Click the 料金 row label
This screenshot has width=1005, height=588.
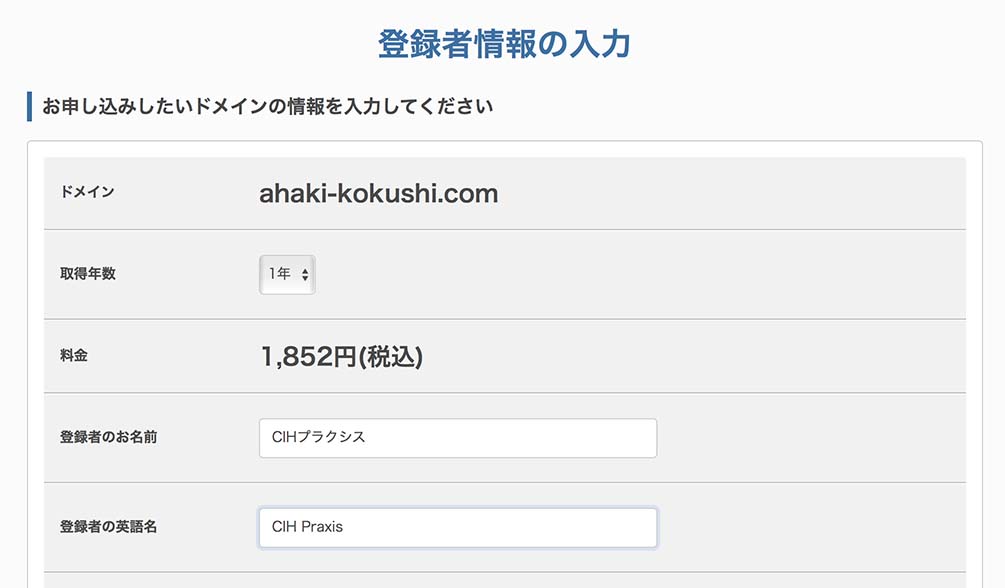click(x=74, y=355)
